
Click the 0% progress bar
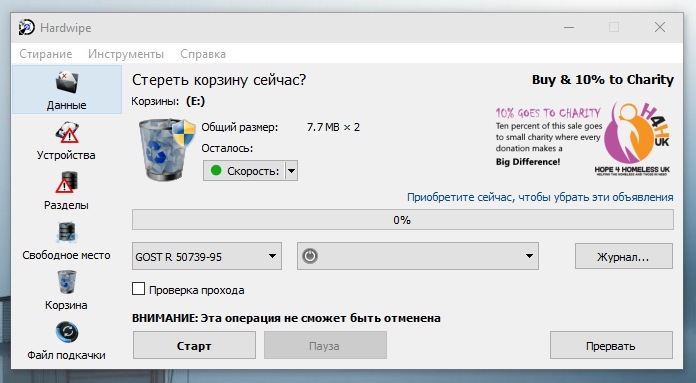pos(403,220)
